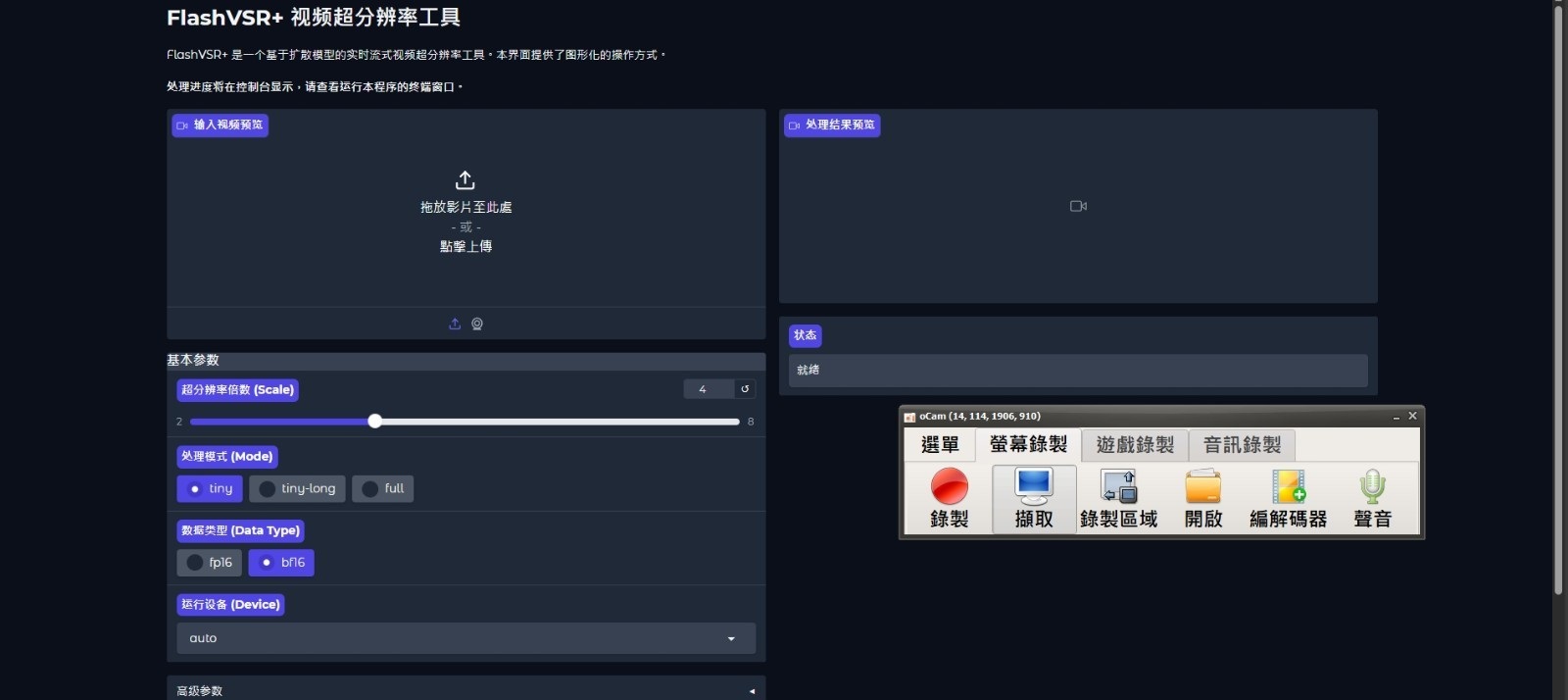Reset the Scale value with reset icon
This screenshot has width=1568, height=700.
[745, 389]
